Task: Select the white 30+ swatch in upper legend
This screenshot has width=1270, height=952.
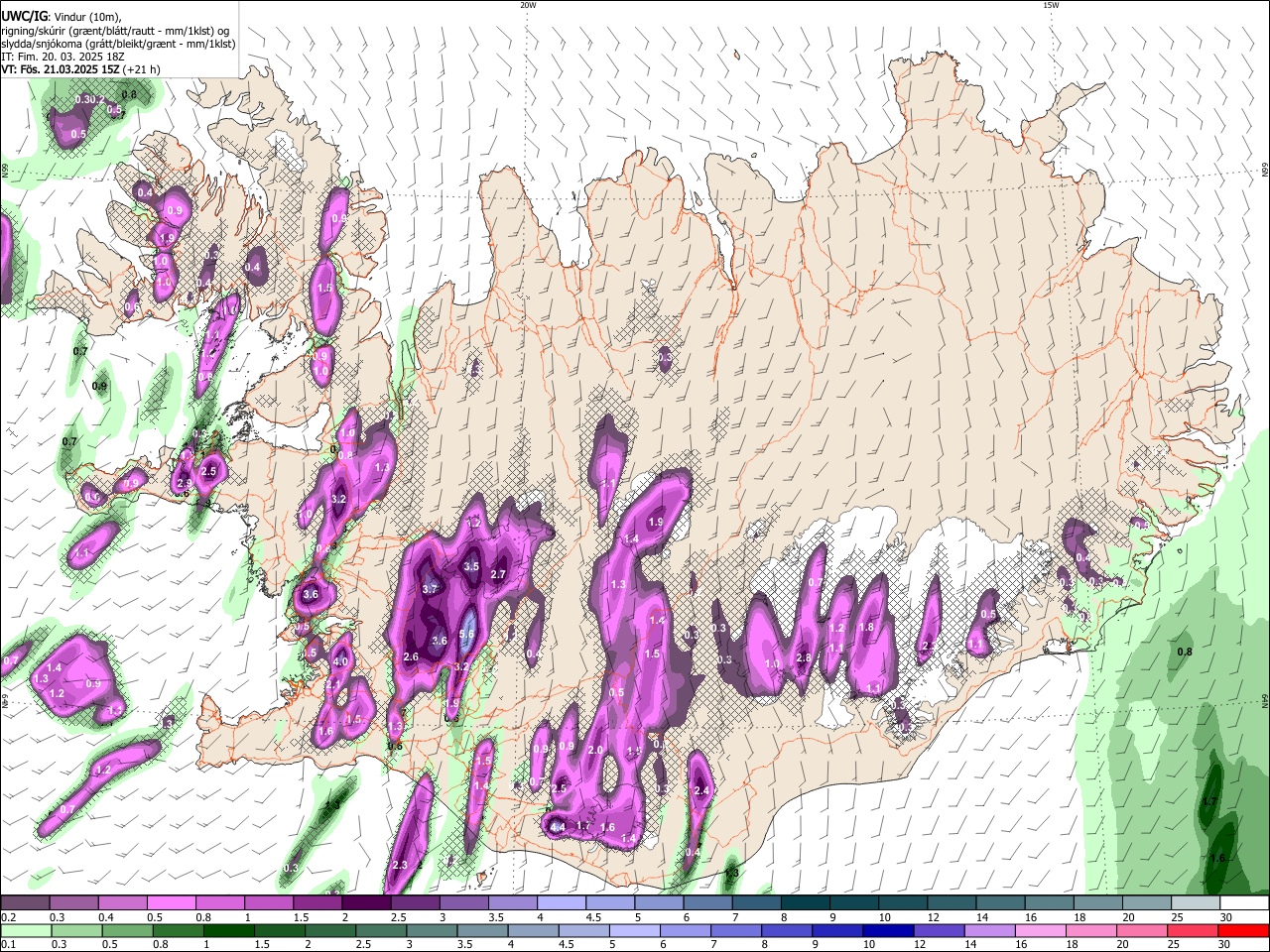Action: coord(1244,902)
